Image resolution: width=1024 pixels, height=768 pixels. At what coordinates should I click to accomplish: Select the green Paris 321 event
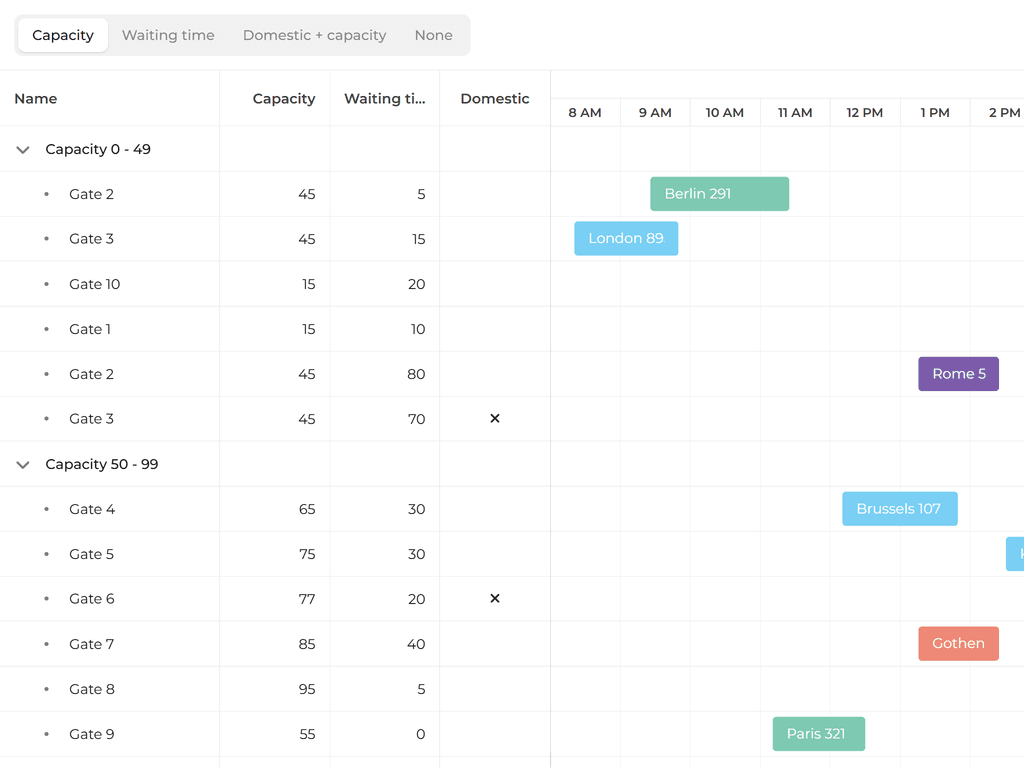tap(818, 734)
